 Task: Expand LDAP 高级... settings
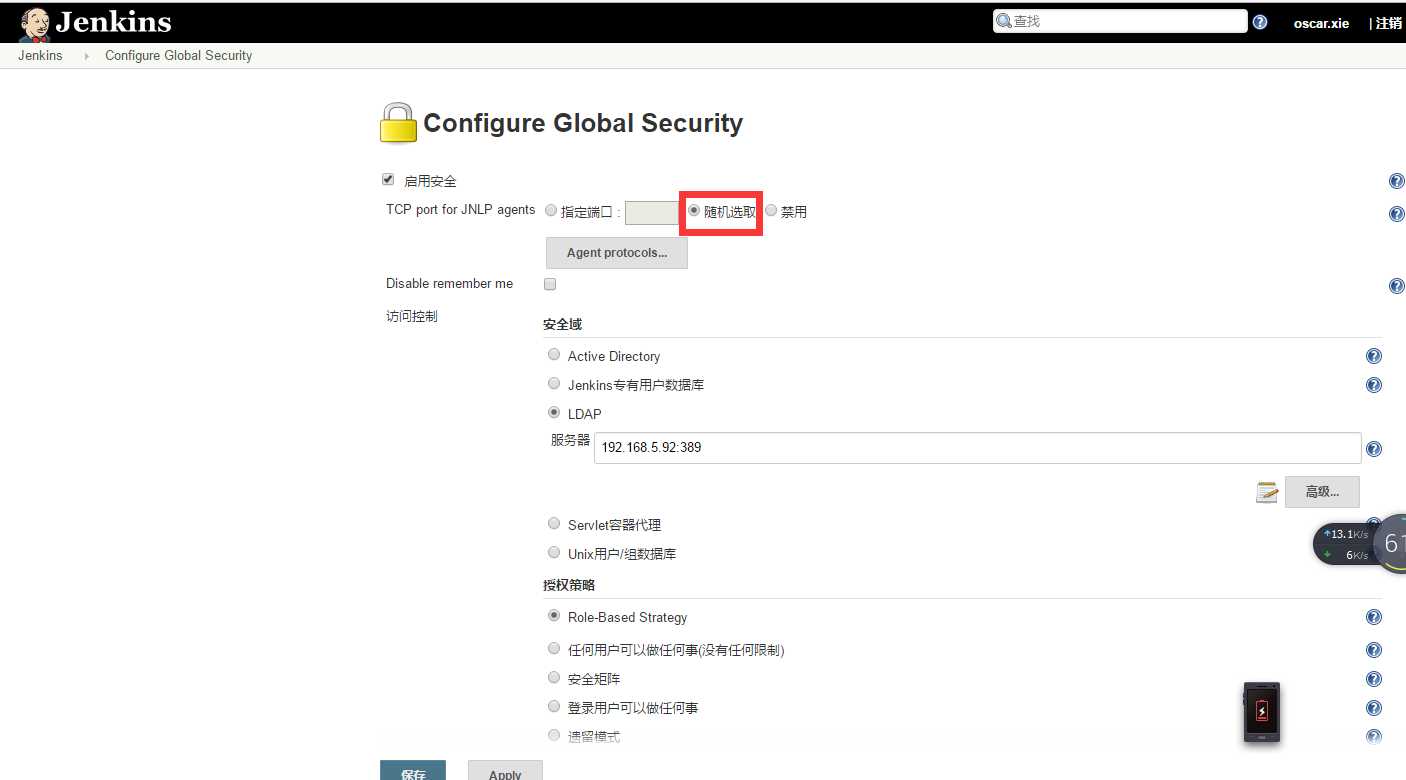click(x=1322, y=492)
